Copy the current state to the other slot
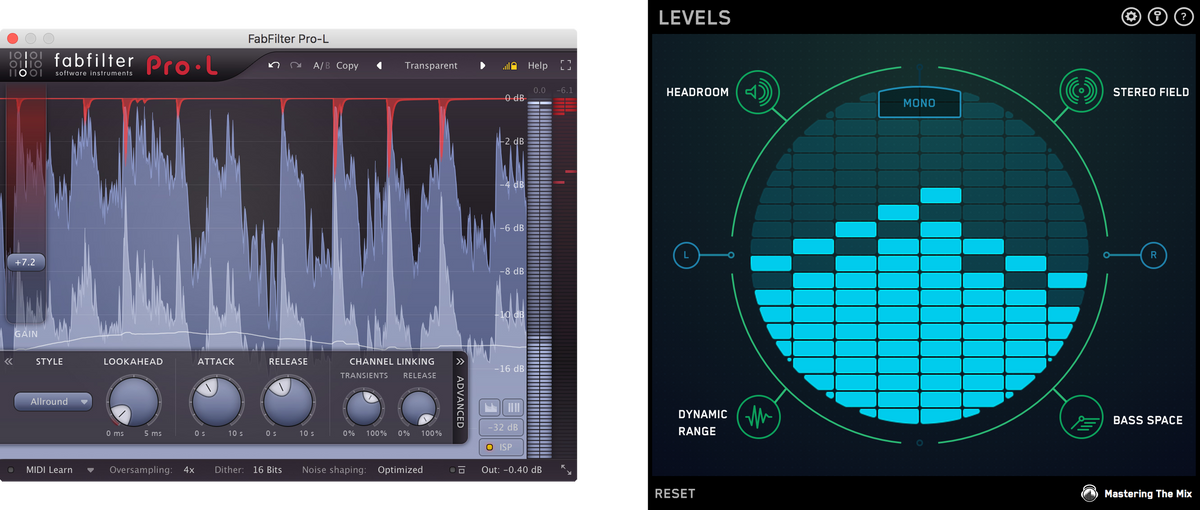This screenshot has width=1200, height=510. 347,65
